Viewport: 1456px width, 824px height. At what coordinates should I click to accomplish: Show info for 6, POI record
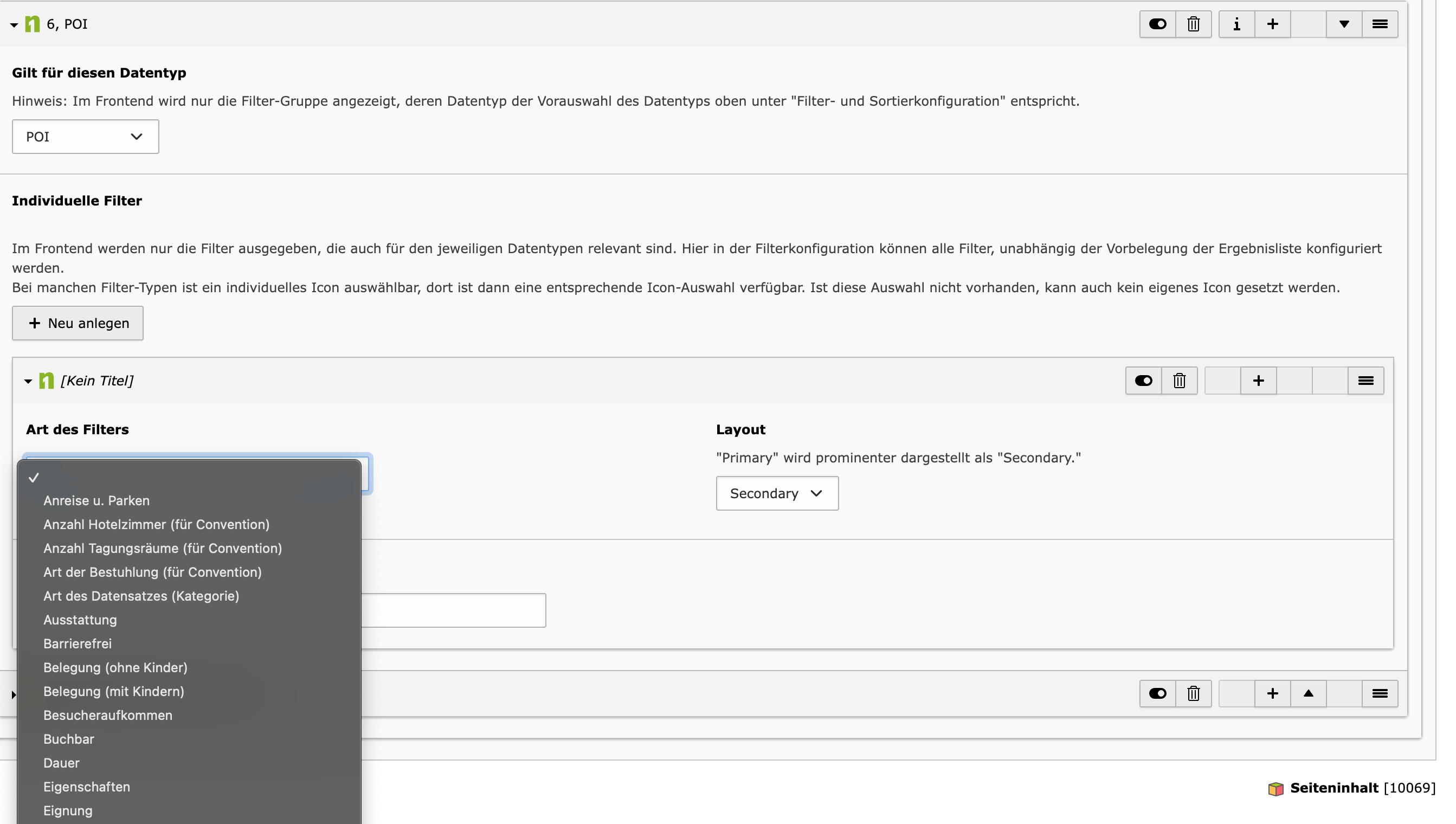click(1236, 24)
